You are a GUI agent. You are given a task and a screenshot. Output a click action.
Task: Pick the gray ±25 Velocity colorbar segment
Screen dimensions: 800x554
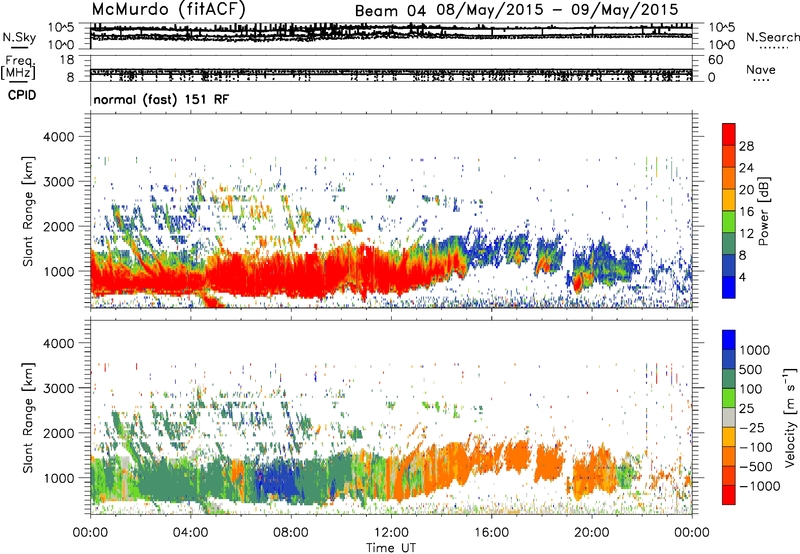click(x=729, y=417)
